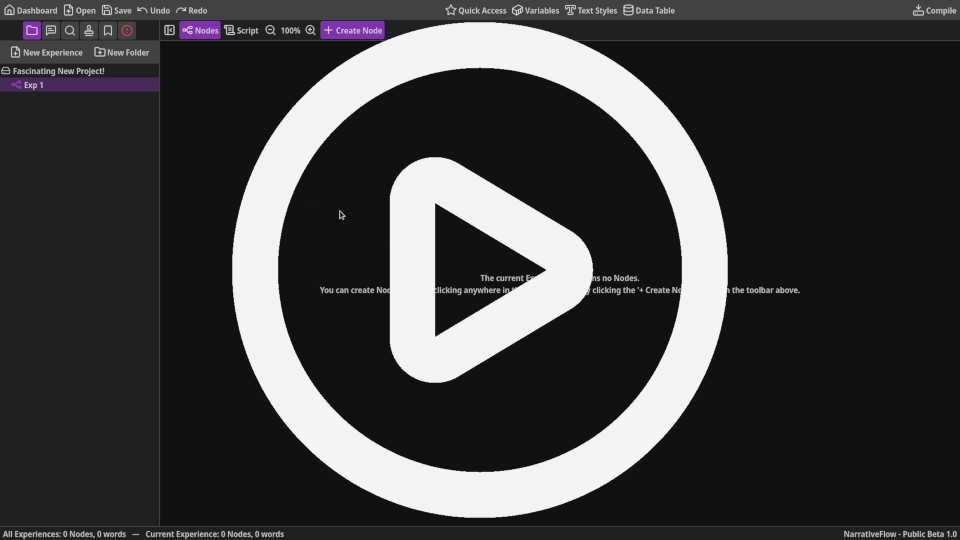Open the Variables editor
The image size is (960, 540).
535,10
